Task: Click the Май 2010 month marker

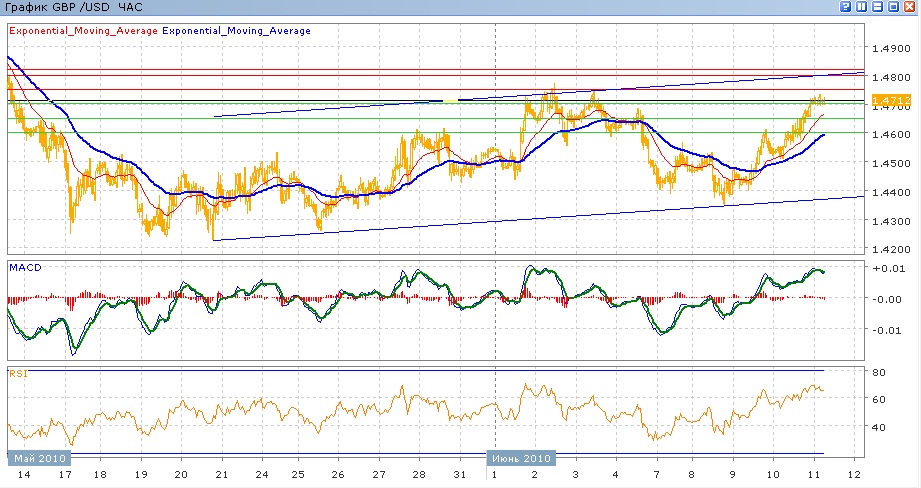Action: coord(39,458)
